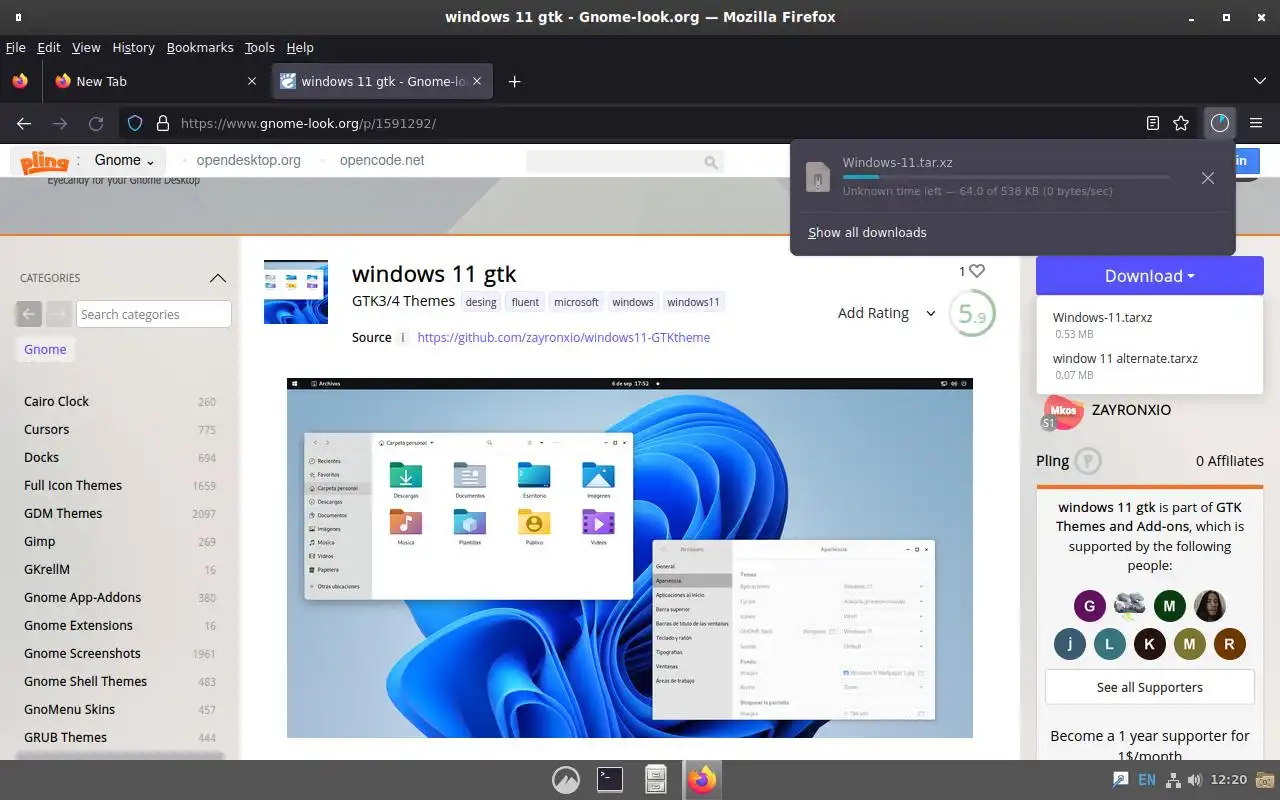Click supporter avatar labeled K
The height and width of the screenshot is (800, 1280).
[x=1149, y=644]
